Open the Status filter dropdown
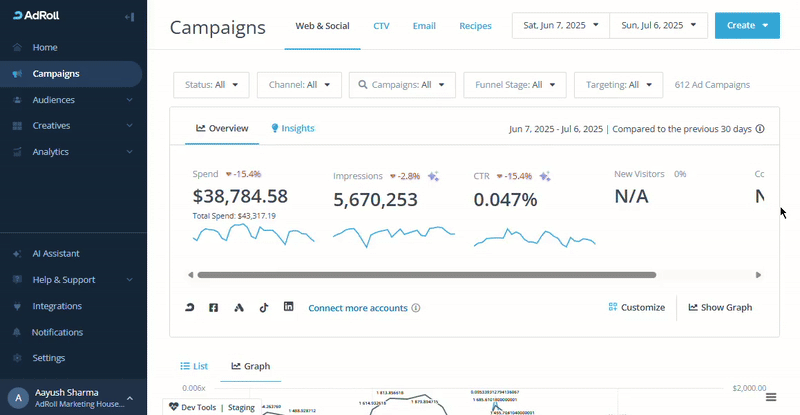Image resolution: width=800 pixels, height=415 pixels. (x=211, y=85)
